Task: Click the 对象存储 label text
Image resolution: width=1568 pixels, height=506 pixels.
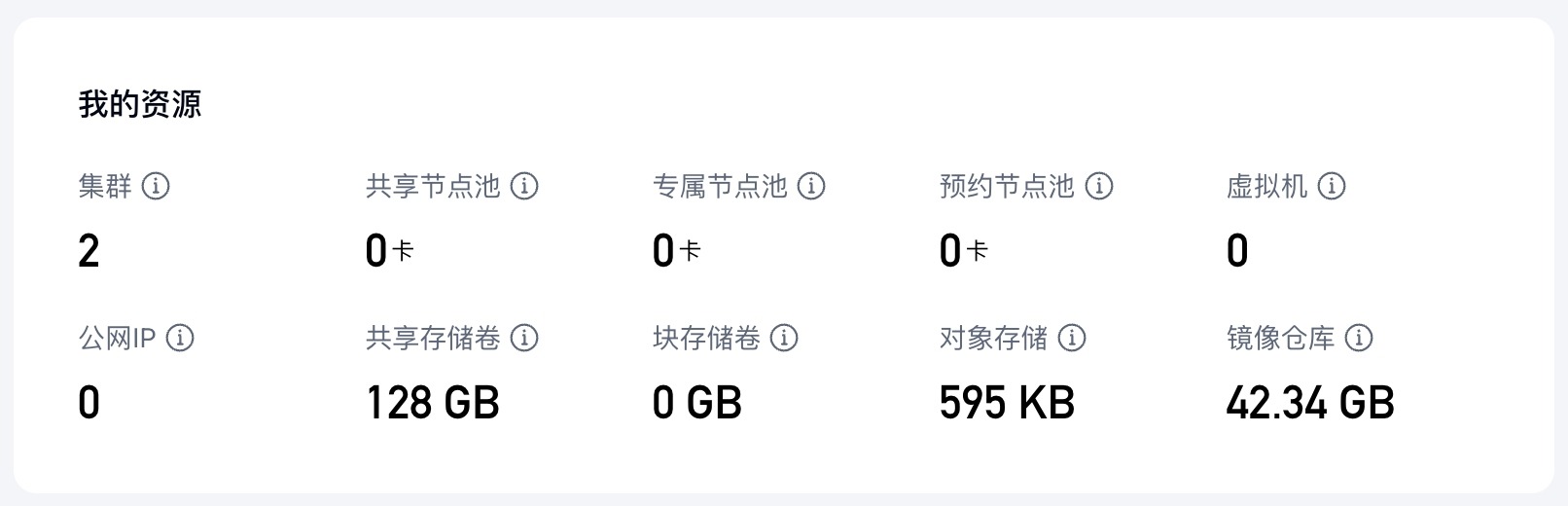Action: click(993, 338)
